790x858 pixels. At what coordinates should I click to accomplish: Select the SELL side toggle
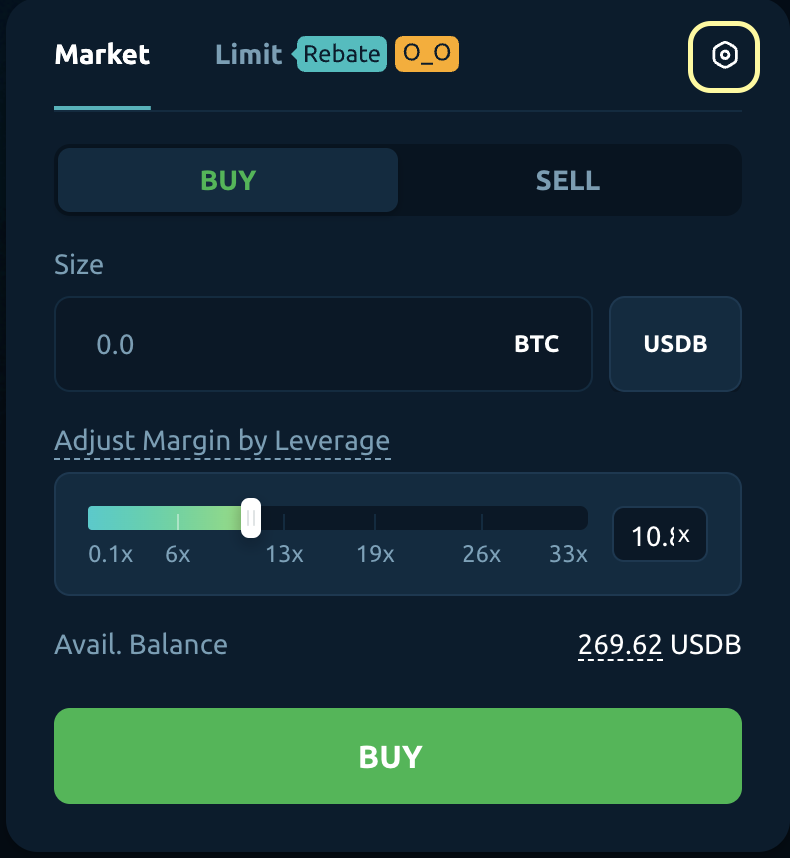click(568, 181)
